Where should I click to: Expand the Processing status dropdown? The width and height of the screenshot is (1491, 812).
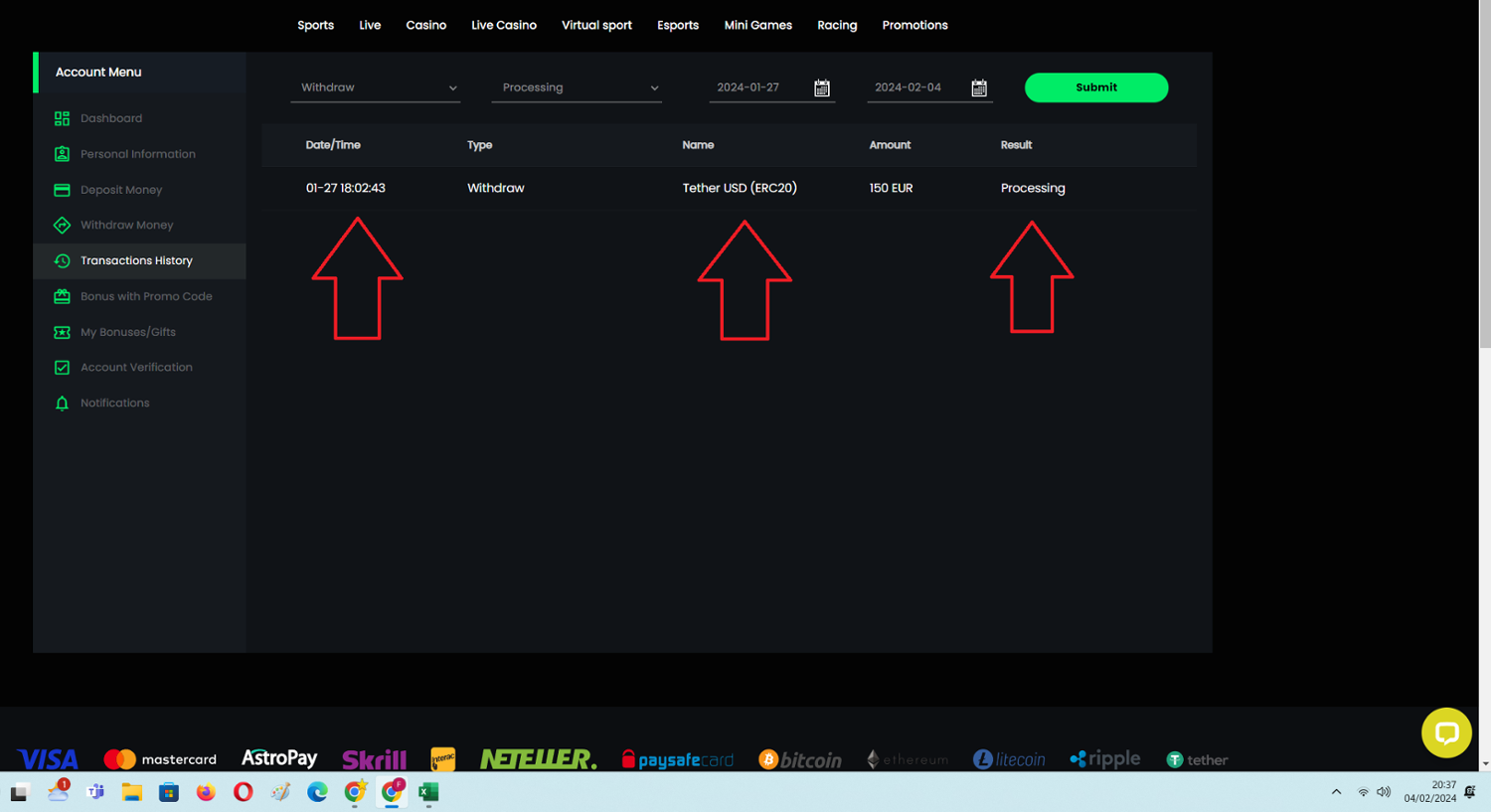pyautogui.click(x=577, y=87)
